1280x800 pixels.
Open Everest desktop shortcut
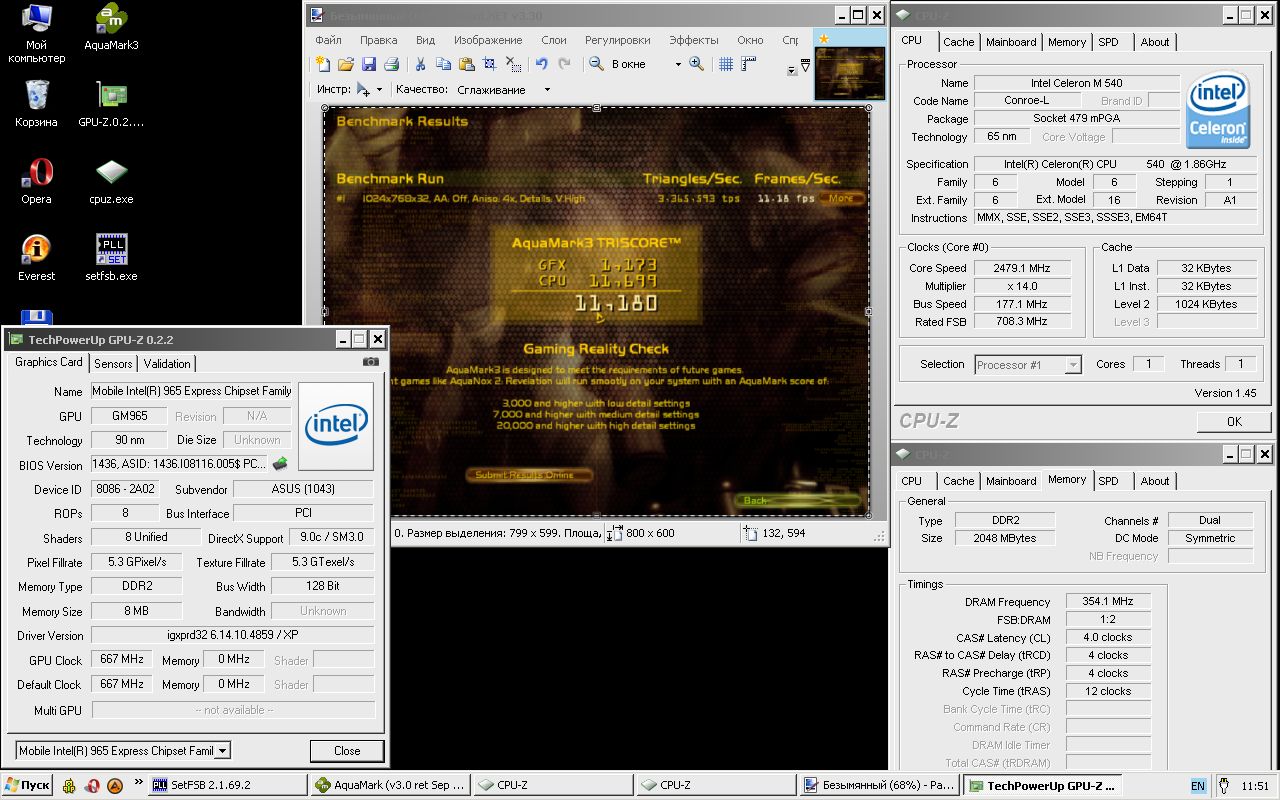[x=37, y=258]
